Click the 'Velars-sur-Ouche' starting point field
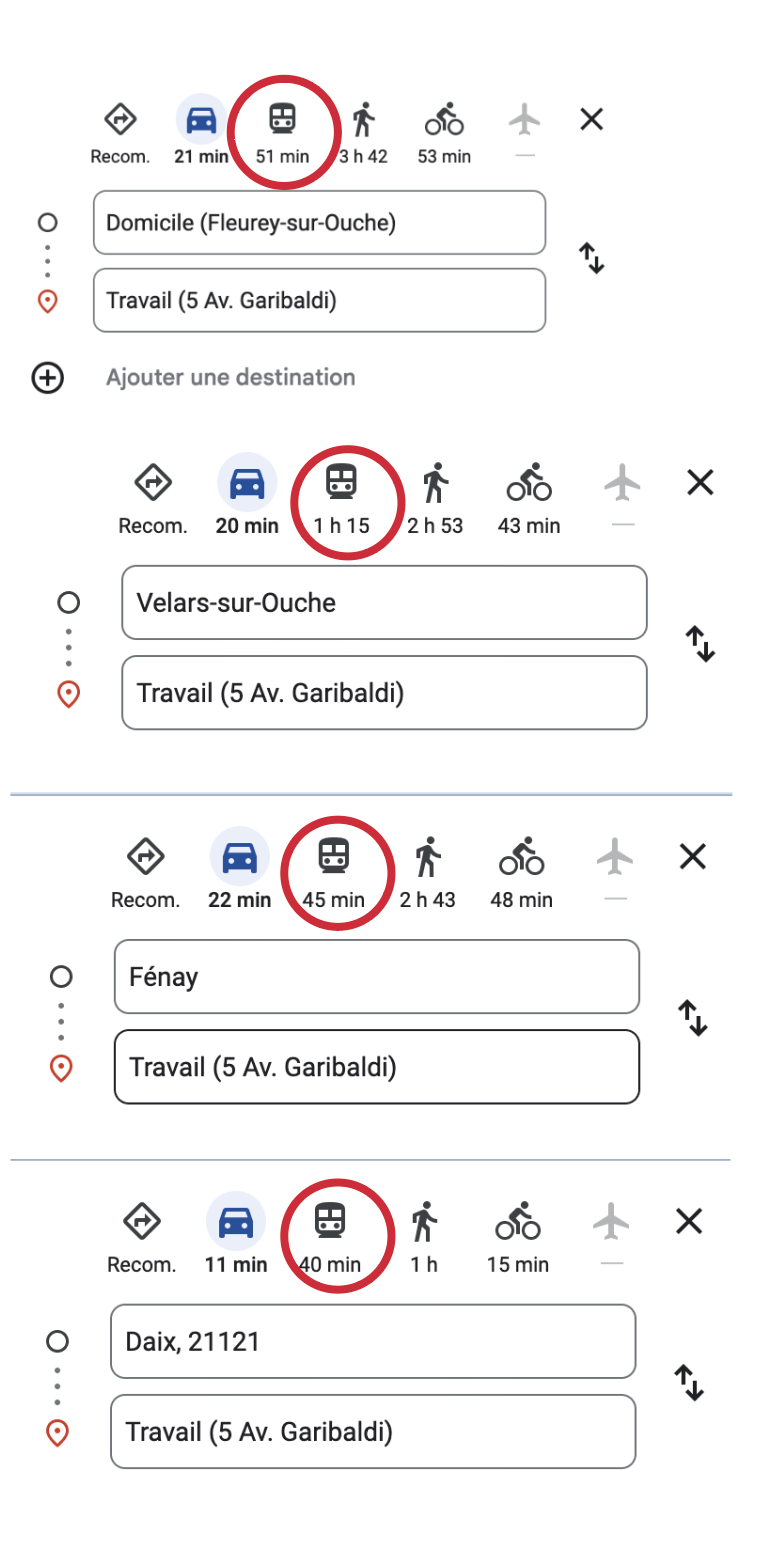 pos(384,603)
